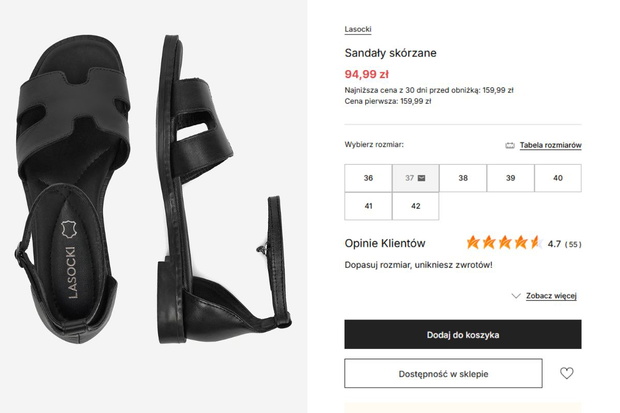Click the Opinie Klientów heading
The height and width of the screenshot is (413, 620).
(385, 243)
